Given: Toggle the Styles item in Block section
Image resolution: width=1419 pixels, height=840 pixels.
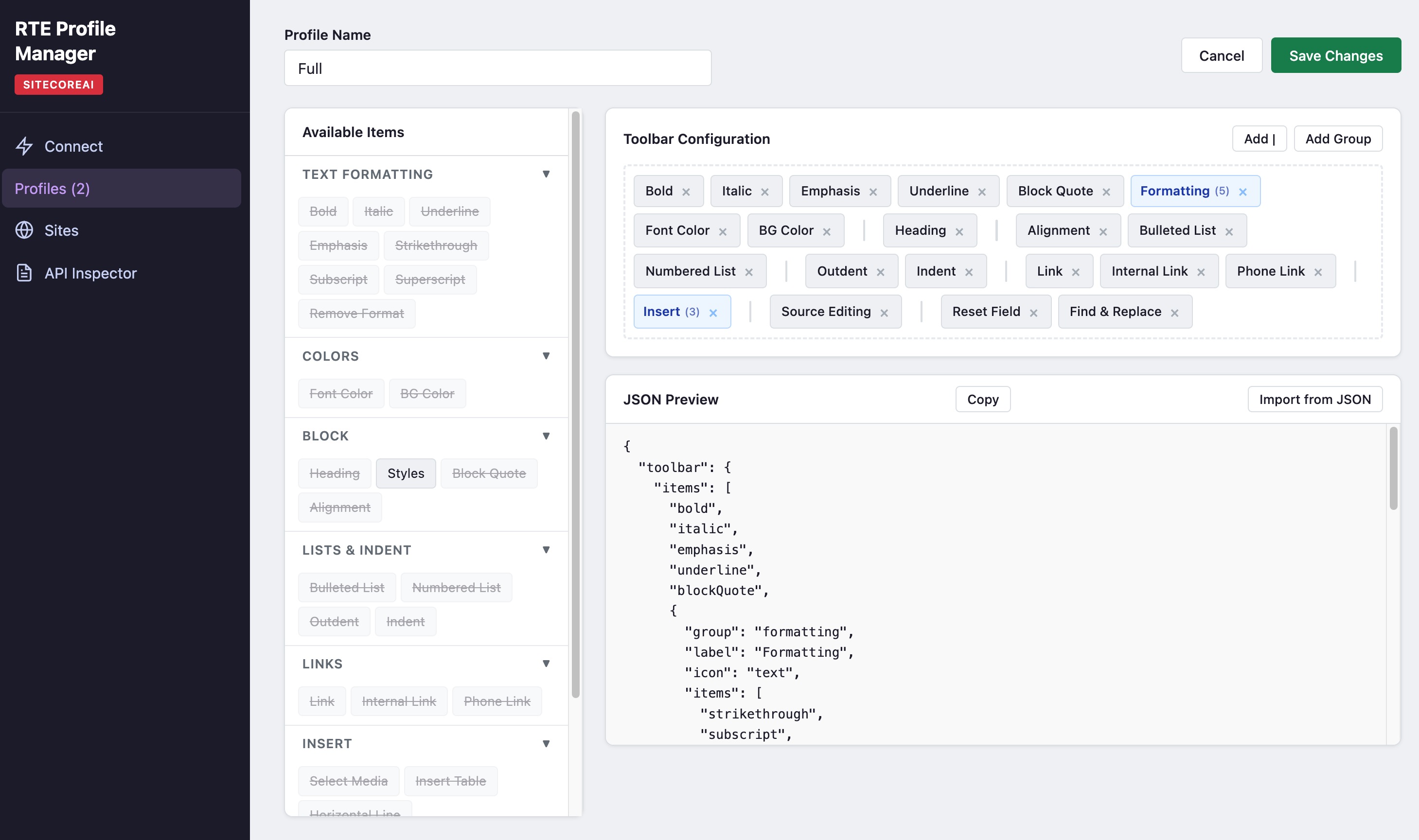Looking at the screenshot, I should pos(406,473).
